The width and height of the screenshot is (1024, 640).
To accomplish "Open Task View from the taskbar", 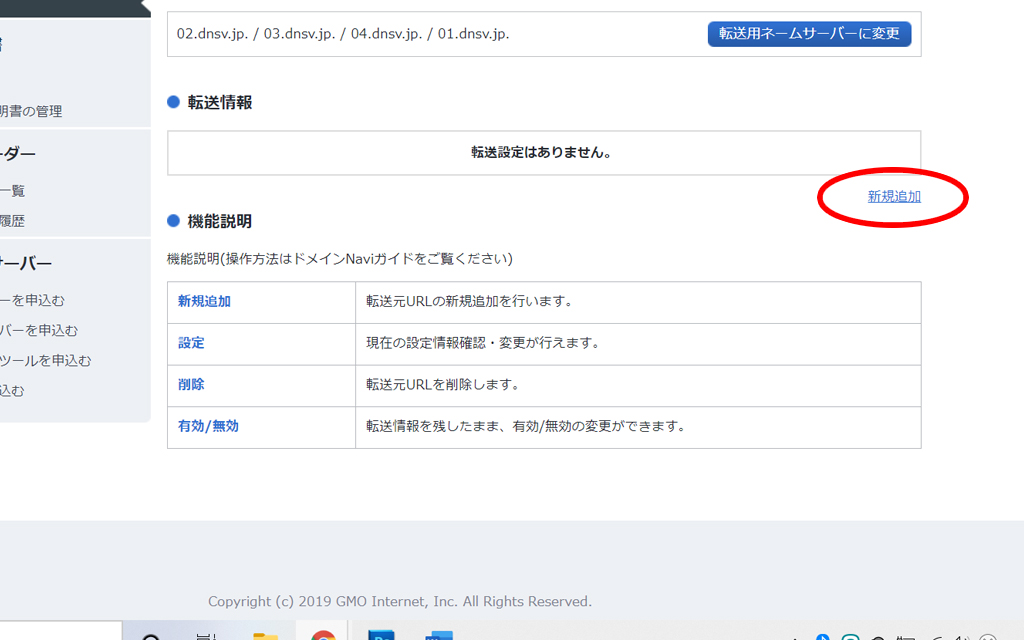I will [204, 635].
